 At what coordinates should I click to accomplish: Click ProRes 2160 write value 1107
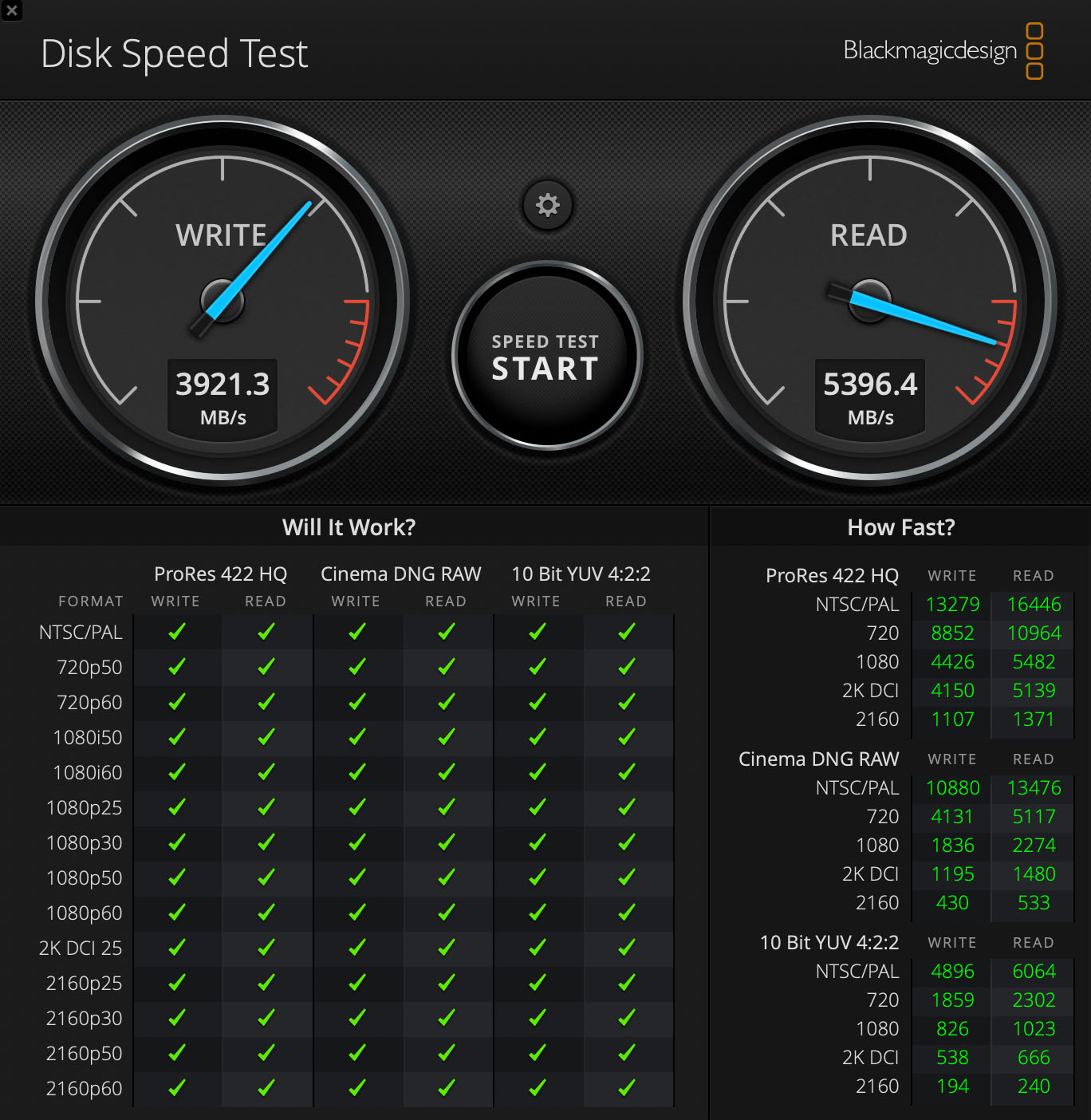953,720
